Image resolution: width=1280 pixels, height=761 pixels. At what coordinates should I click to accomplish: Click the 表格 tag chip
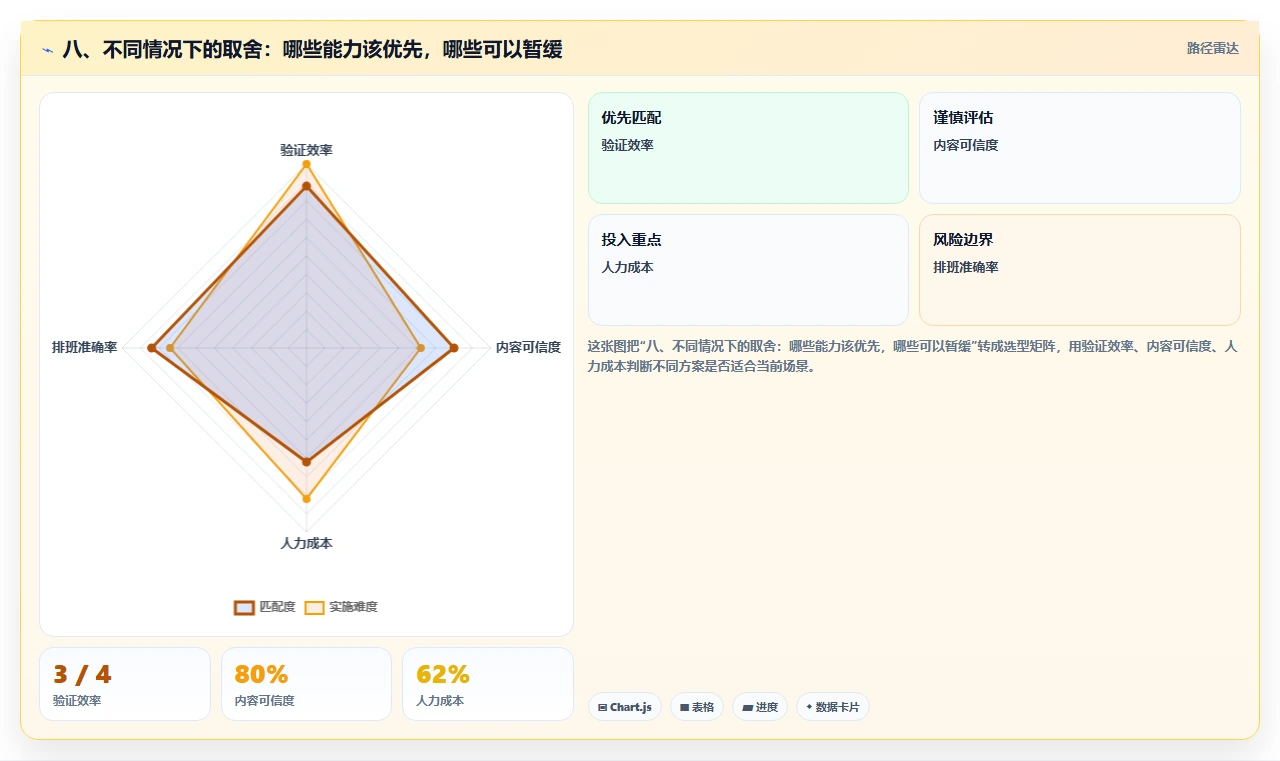click(697, 707)
